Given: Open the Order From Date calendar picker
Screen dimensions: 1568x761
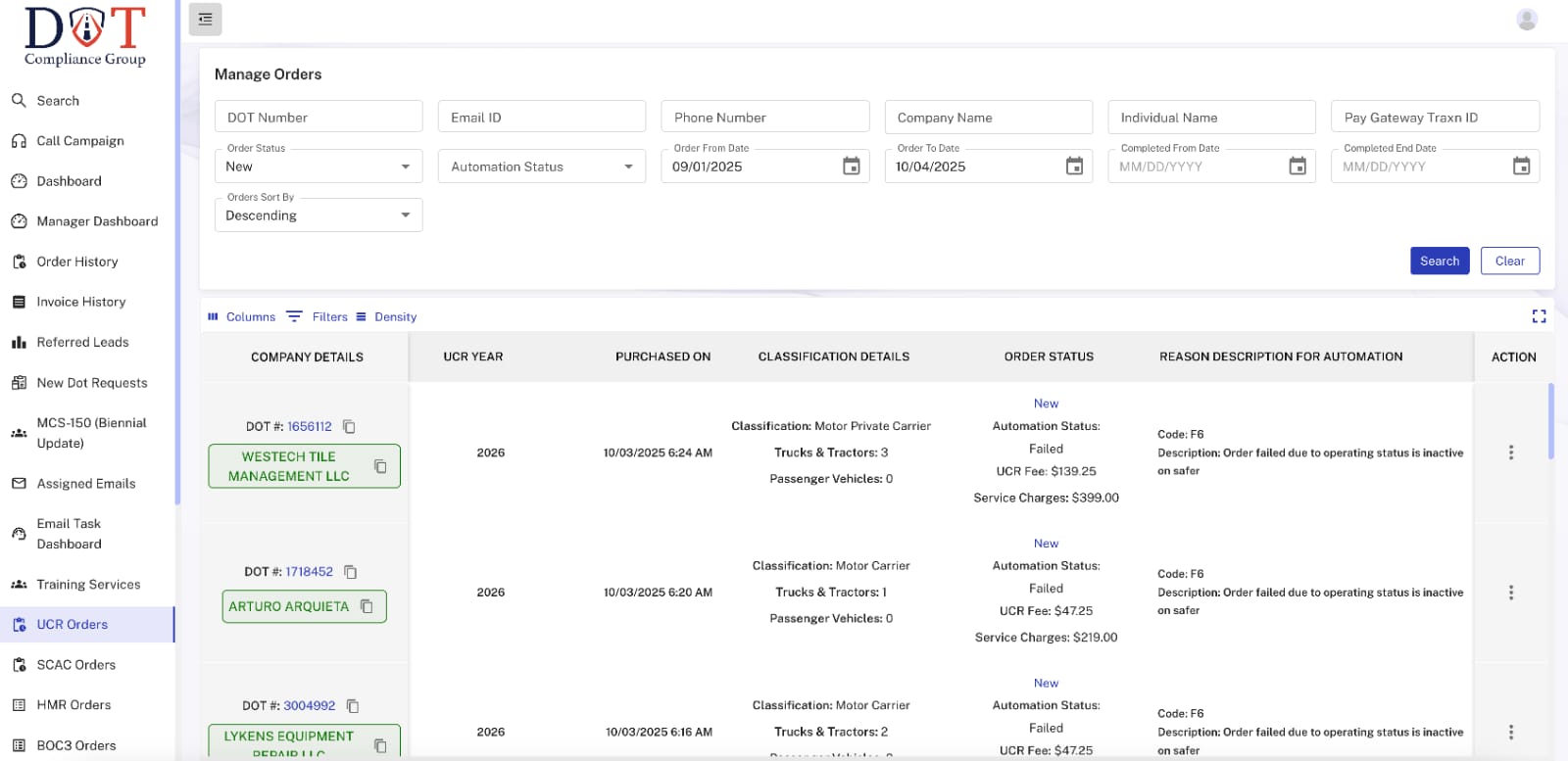Looking at the screenshot, I should point(851,166).
